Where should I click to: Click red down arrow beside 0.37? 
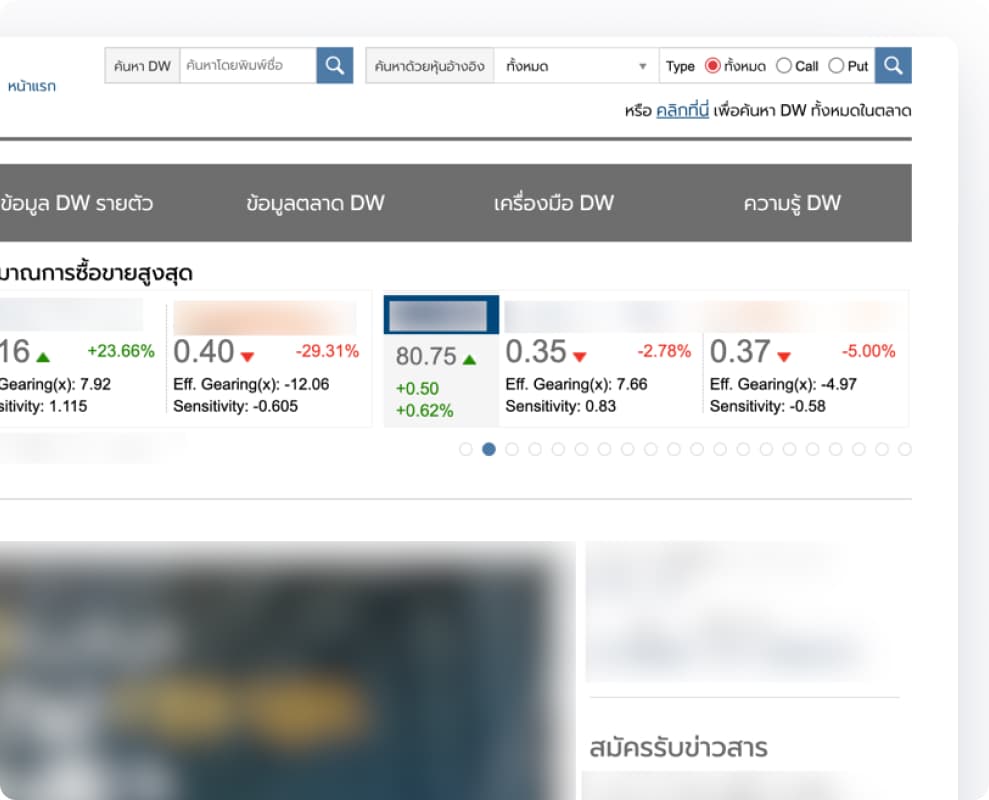pyautogui.click(x=784, y=357)
